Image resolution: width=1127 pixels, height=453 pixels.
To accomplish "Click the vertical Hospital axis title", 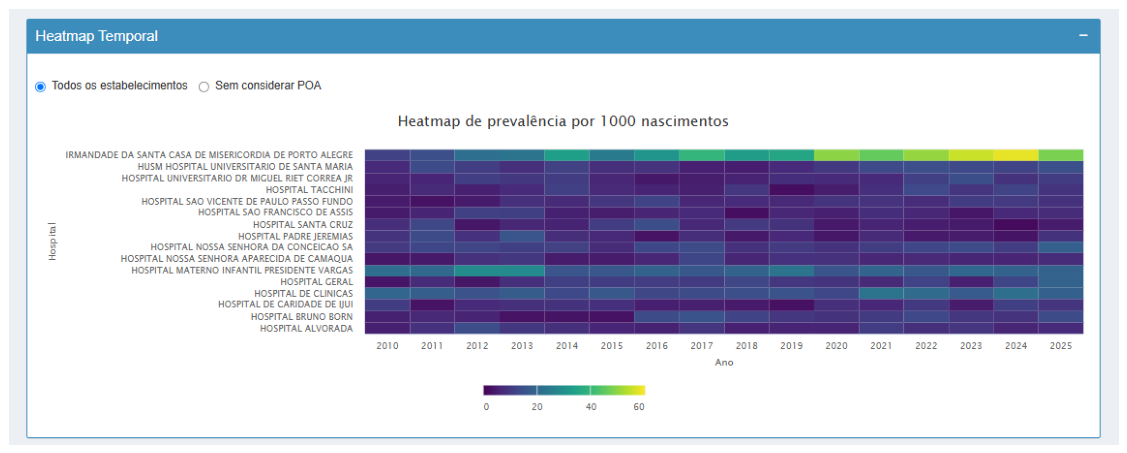I will point(52,242).
